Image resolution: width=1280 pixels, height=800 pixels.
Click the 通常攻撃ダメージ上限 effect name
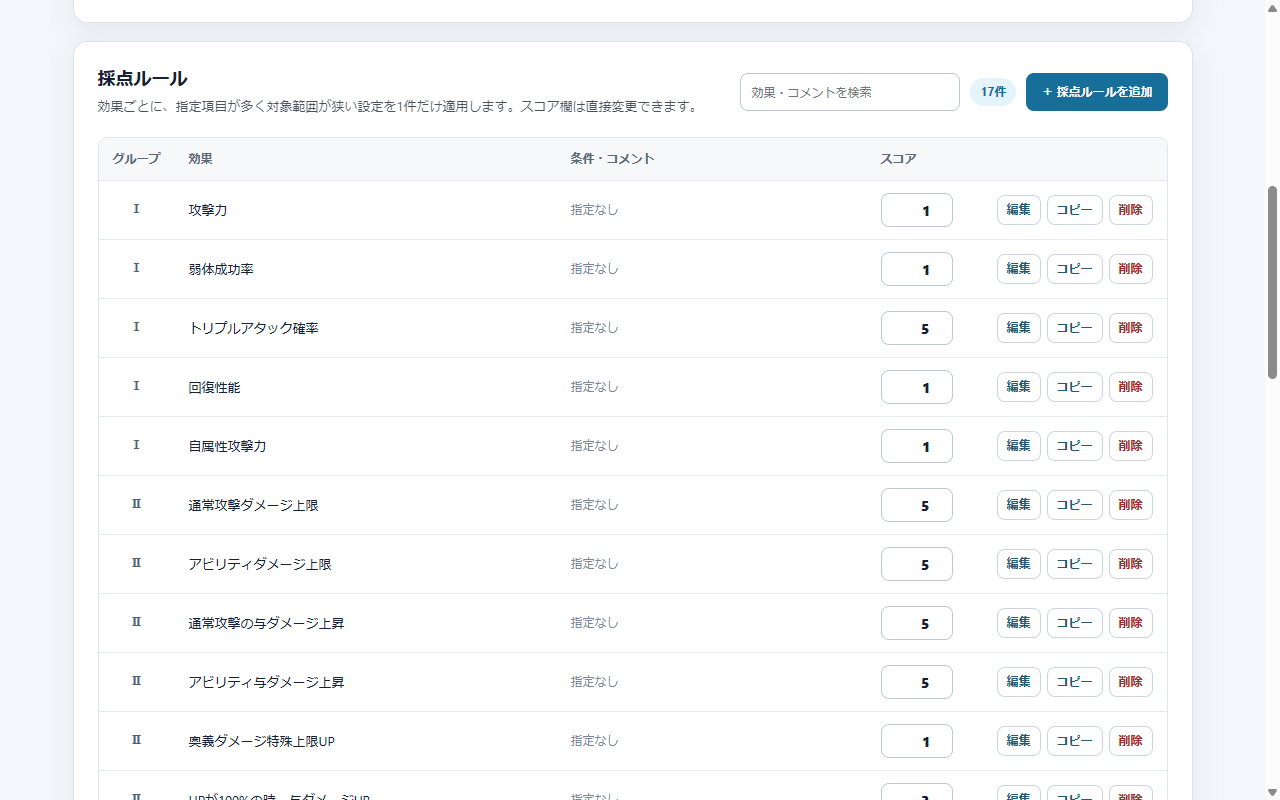click(253, 505)
